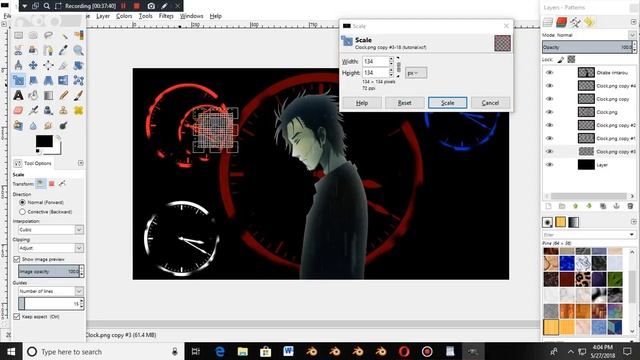Toggle visibility of Clock.png copy #4 layer
This screenshot has height=360, width=640.
(549, 86)
